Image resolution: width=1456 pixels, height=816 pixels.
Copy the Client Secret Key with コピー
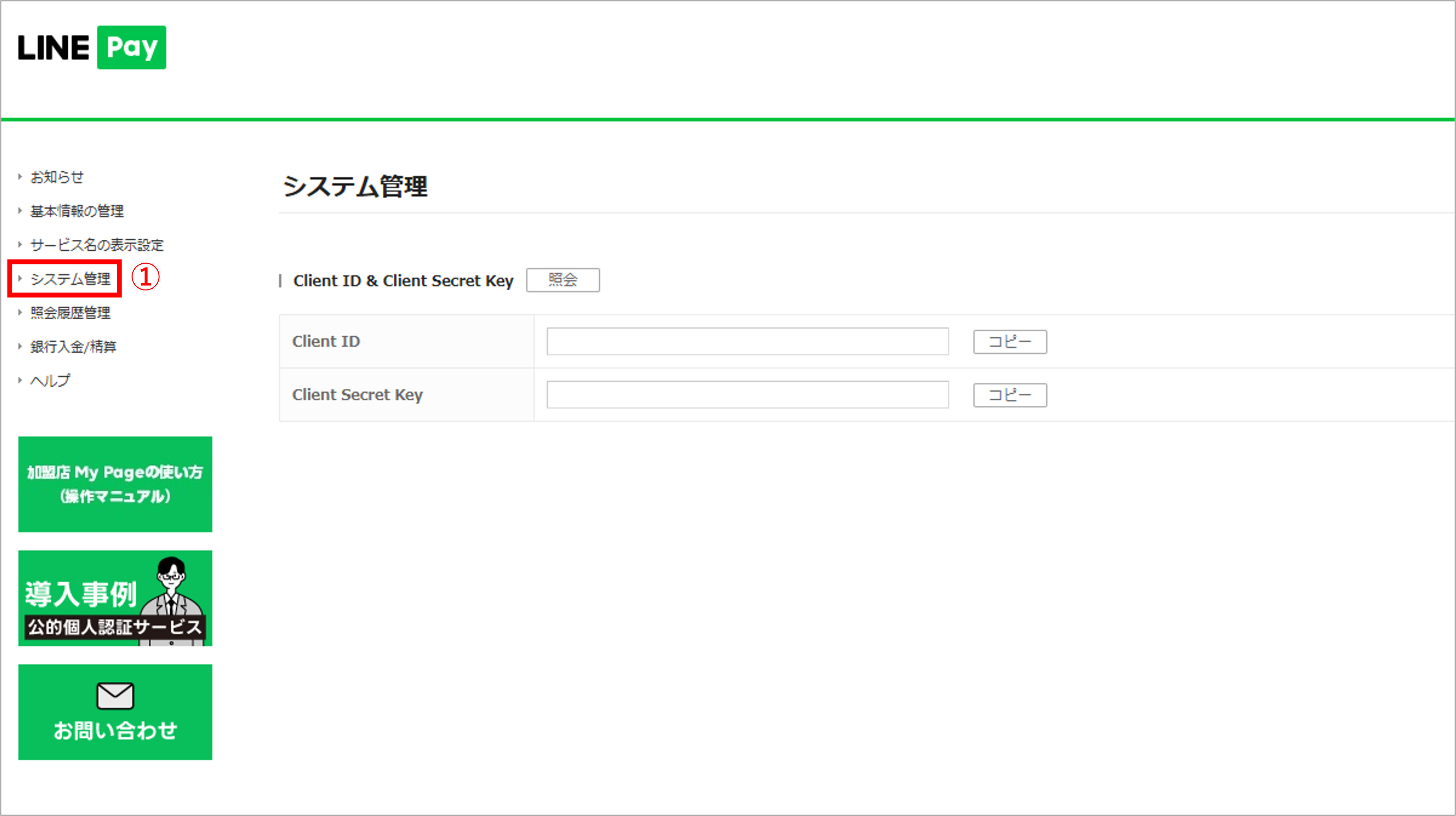1010,395
